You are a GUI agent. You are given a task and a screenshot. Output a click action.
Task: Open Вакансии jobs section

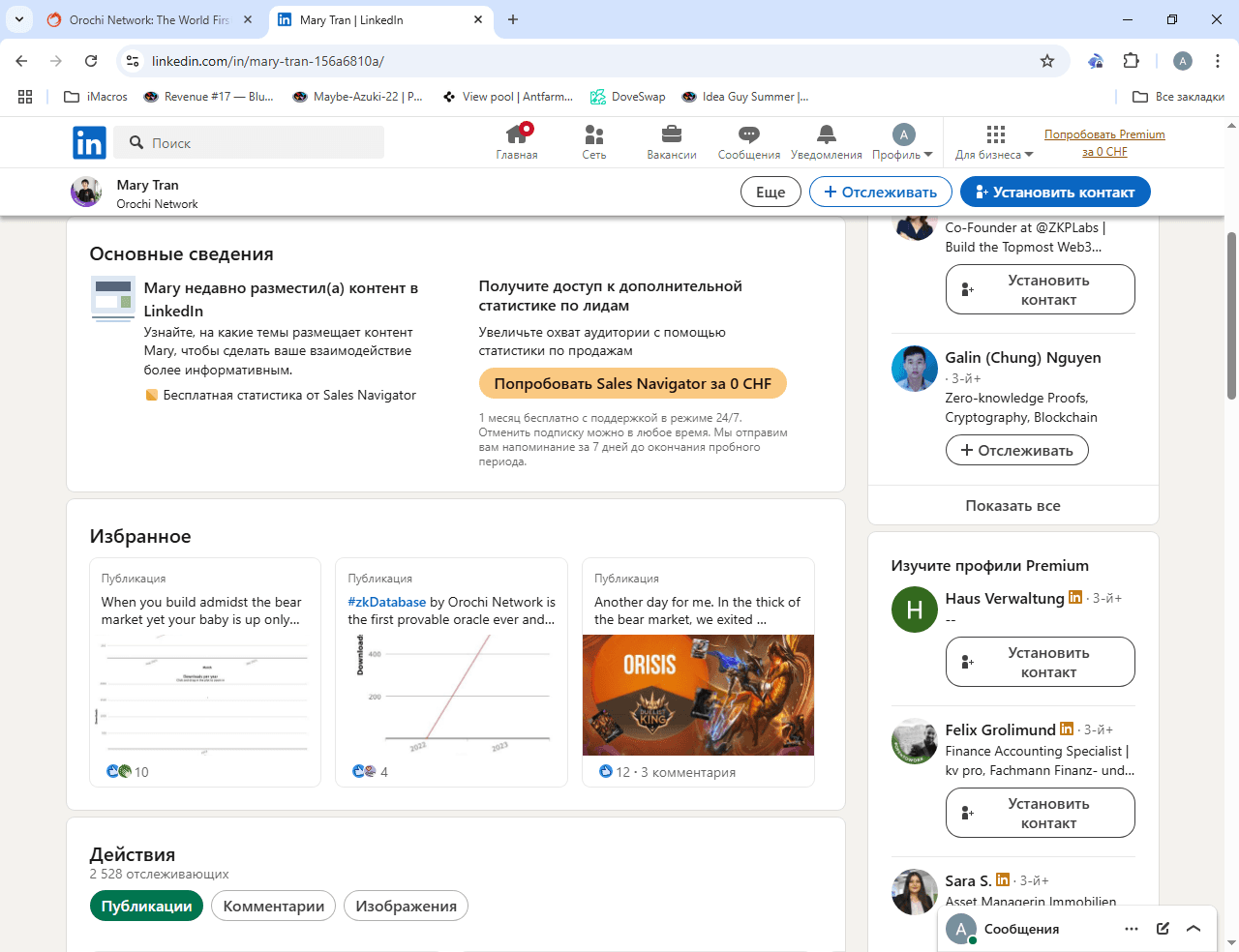672,142
